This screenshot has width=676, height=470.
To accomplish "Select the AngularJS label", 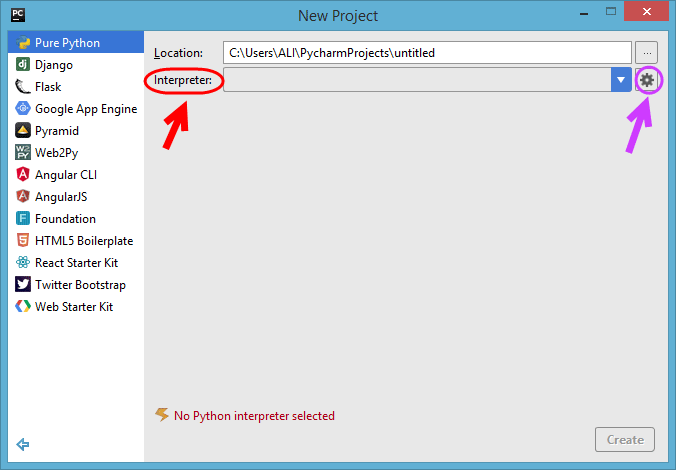I will point(61,197).
